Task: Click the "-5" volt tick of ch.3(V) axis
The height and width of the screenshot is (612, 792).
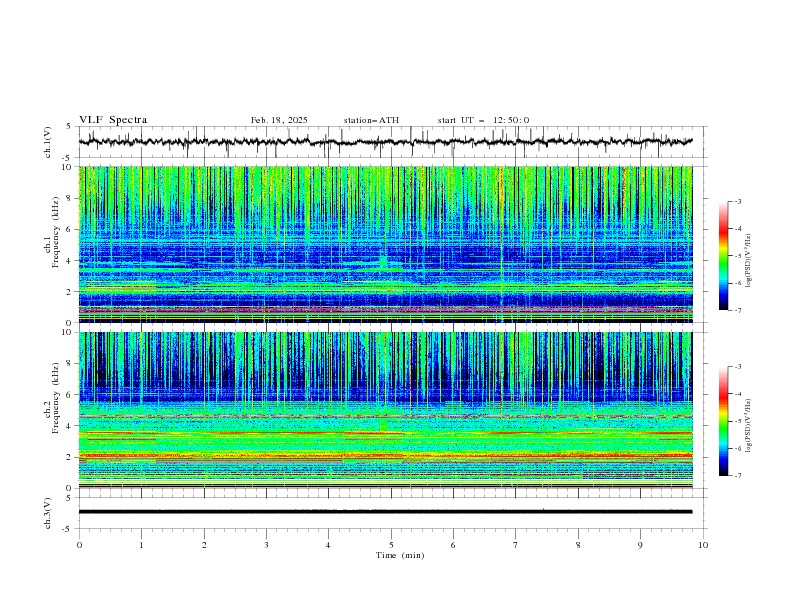Action: (x=68, y=529)
